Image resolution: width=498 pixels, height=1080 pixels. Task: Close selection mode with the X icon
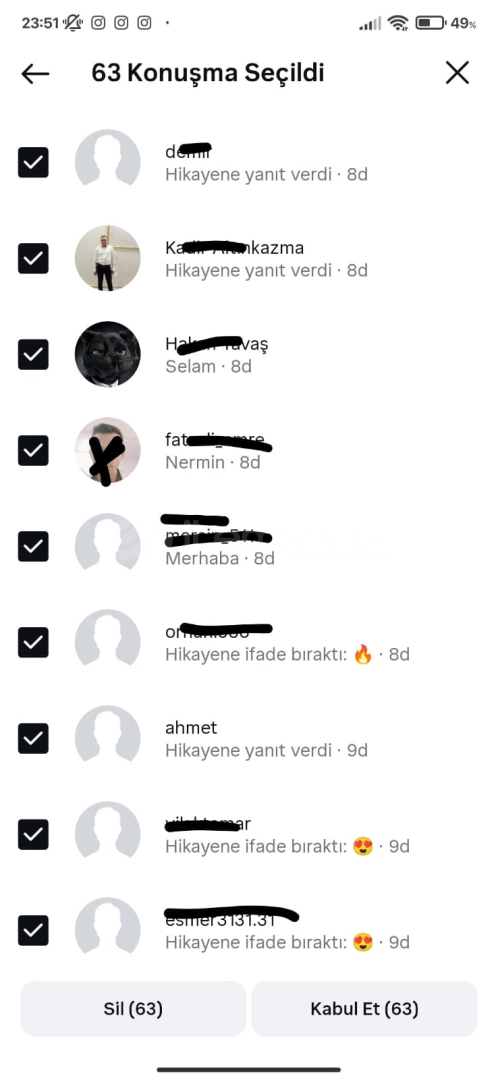(x=457, y=73)
